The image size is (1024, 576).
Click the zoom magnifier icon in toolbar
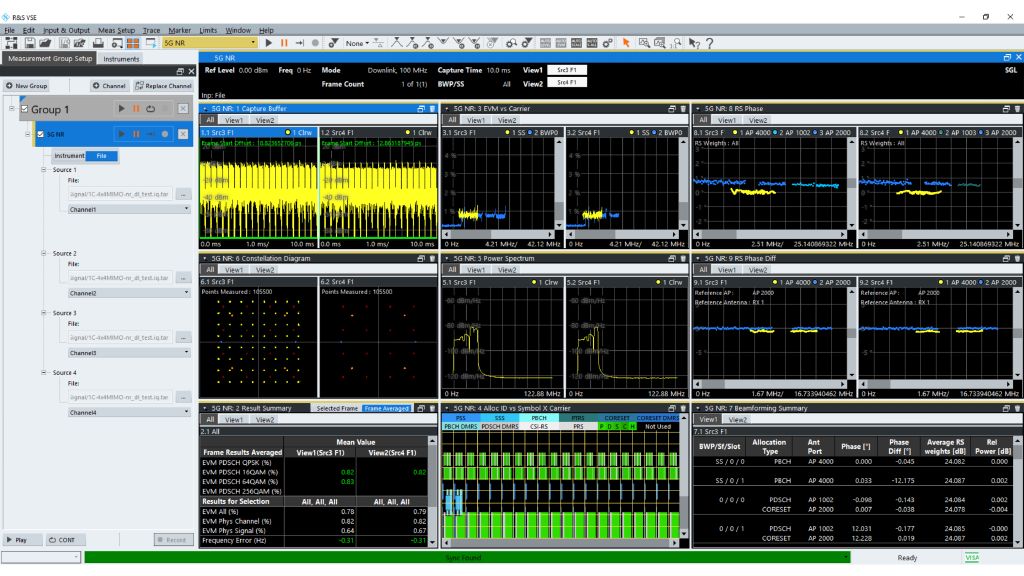(x=644, y=43)
